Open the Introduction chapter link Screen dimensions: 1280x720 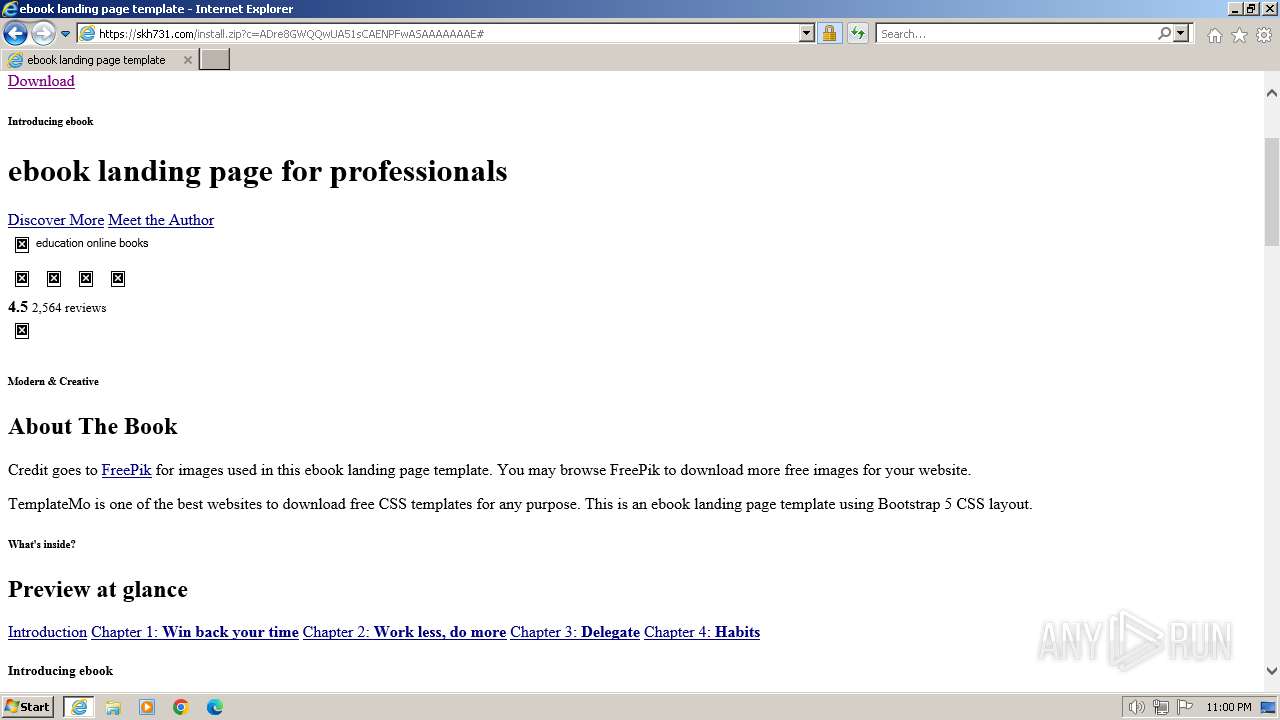click(x=47, y=632)
